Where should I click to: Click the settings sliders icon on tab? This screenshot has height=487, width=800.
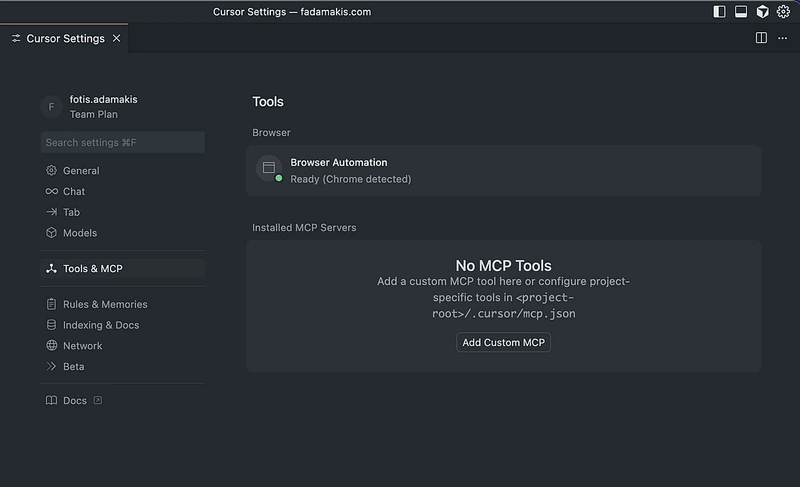16,38
